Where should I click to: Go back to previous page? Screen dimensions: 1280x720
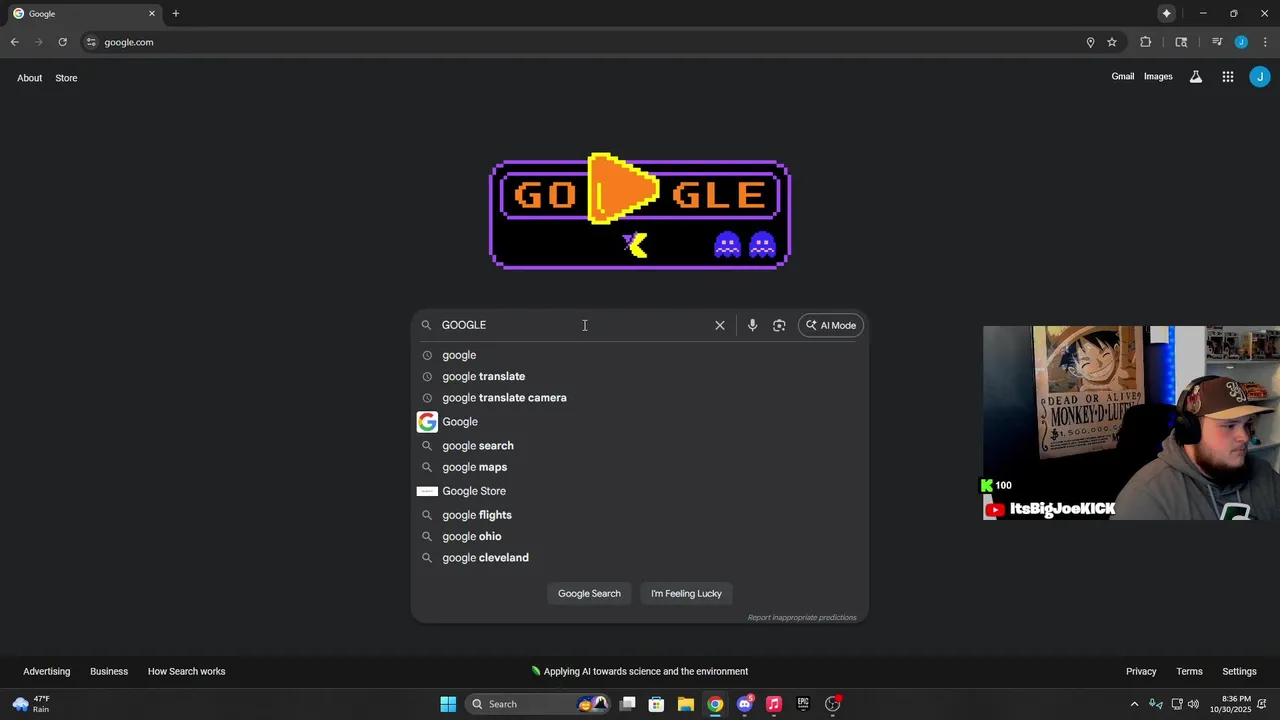15,42
